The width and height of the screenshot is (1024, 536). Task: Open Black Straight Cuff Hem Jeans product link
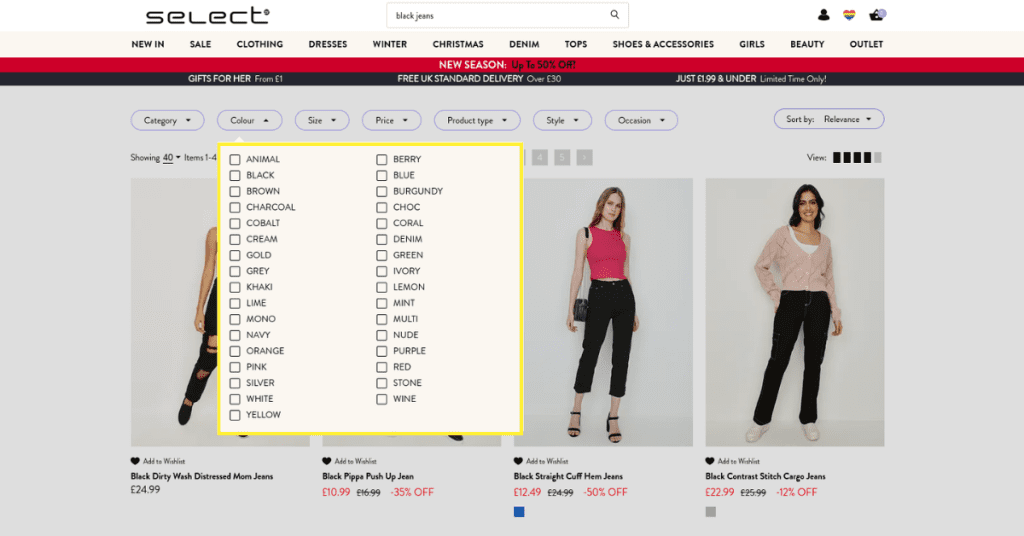point(568,477)
